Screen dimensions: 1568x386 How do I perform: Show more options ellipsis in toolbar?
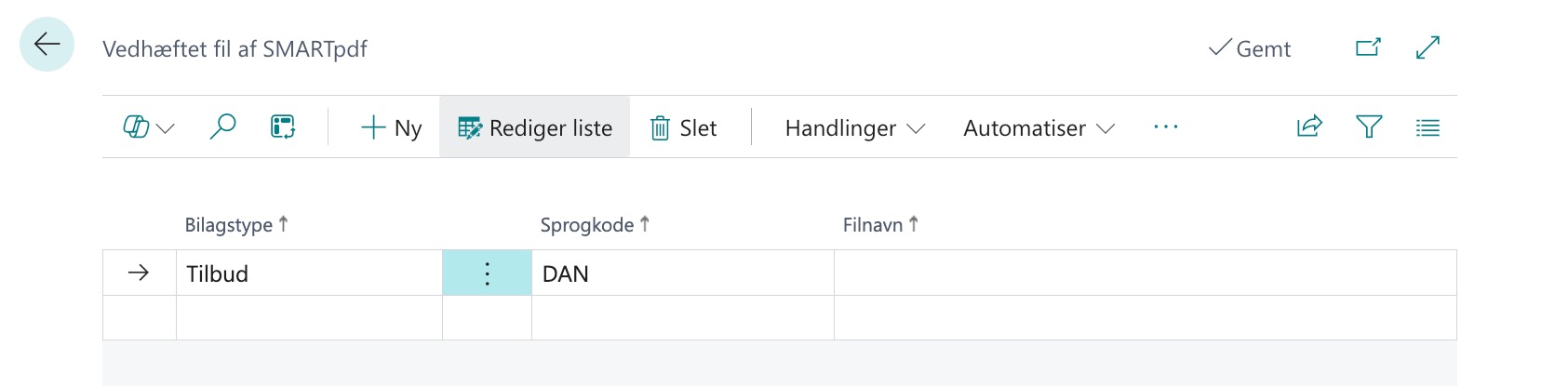tap(1165, 126)
